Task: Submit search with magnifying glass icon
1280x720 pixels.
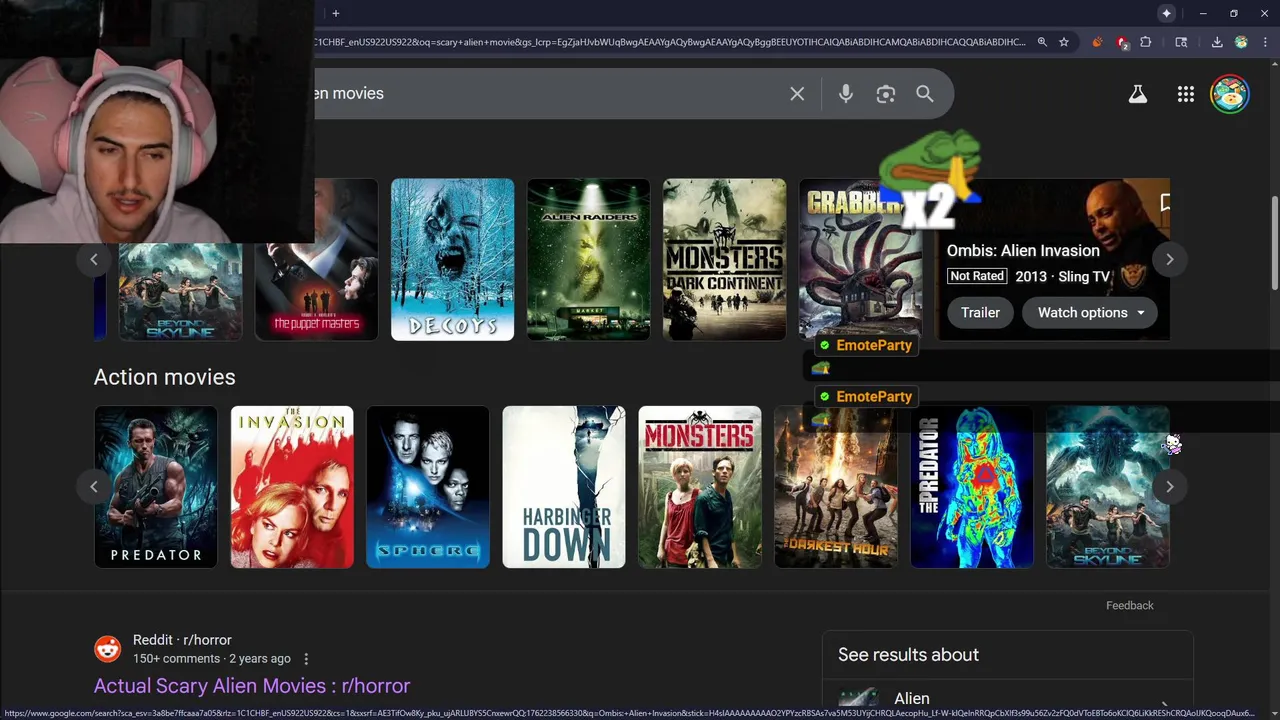Action: [925, 93]
